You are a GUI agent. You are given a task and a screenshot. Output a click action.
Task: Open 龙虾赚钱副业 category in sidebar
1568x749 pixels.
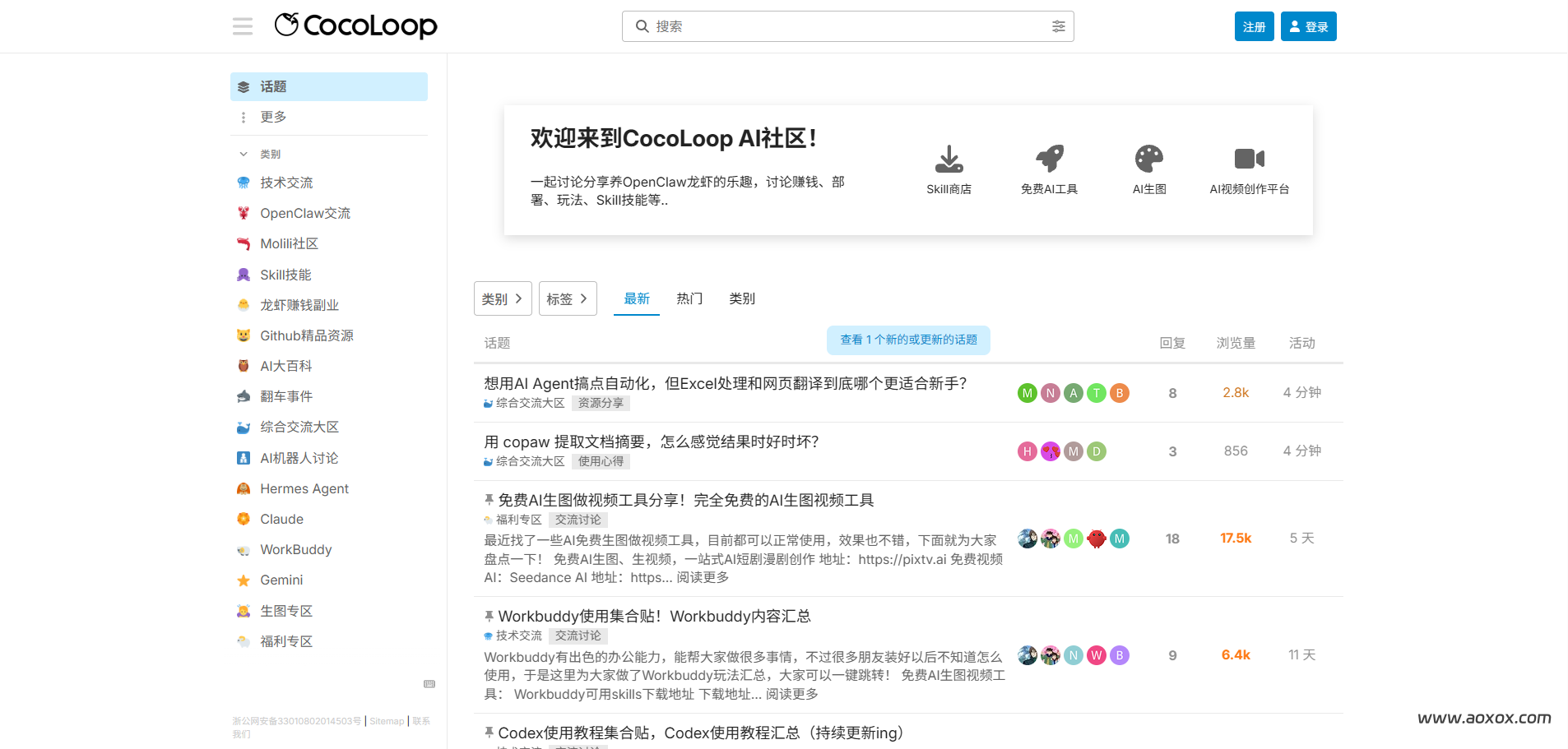pos(329,305)
